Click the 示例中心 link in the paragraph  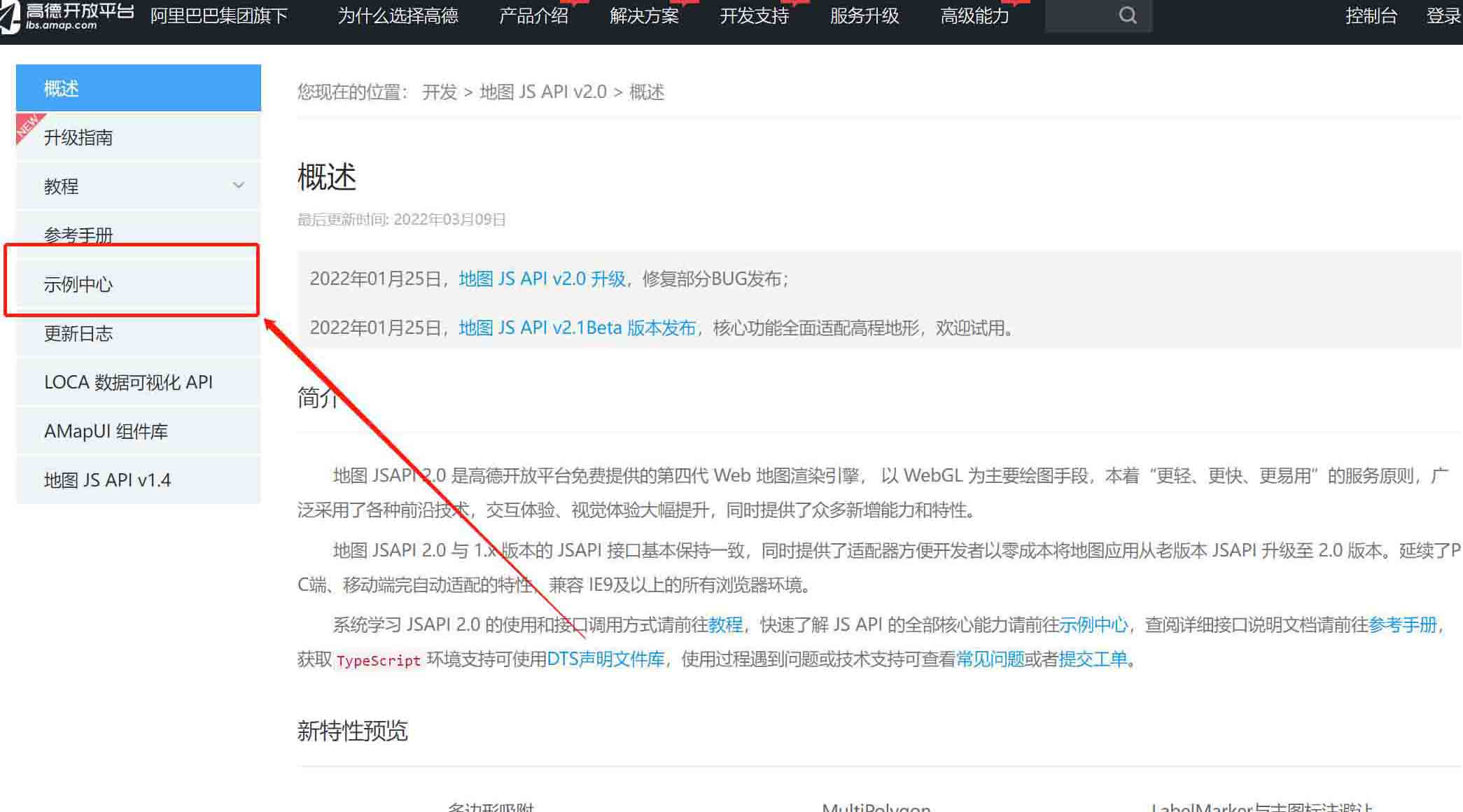tap(1093, 624)
